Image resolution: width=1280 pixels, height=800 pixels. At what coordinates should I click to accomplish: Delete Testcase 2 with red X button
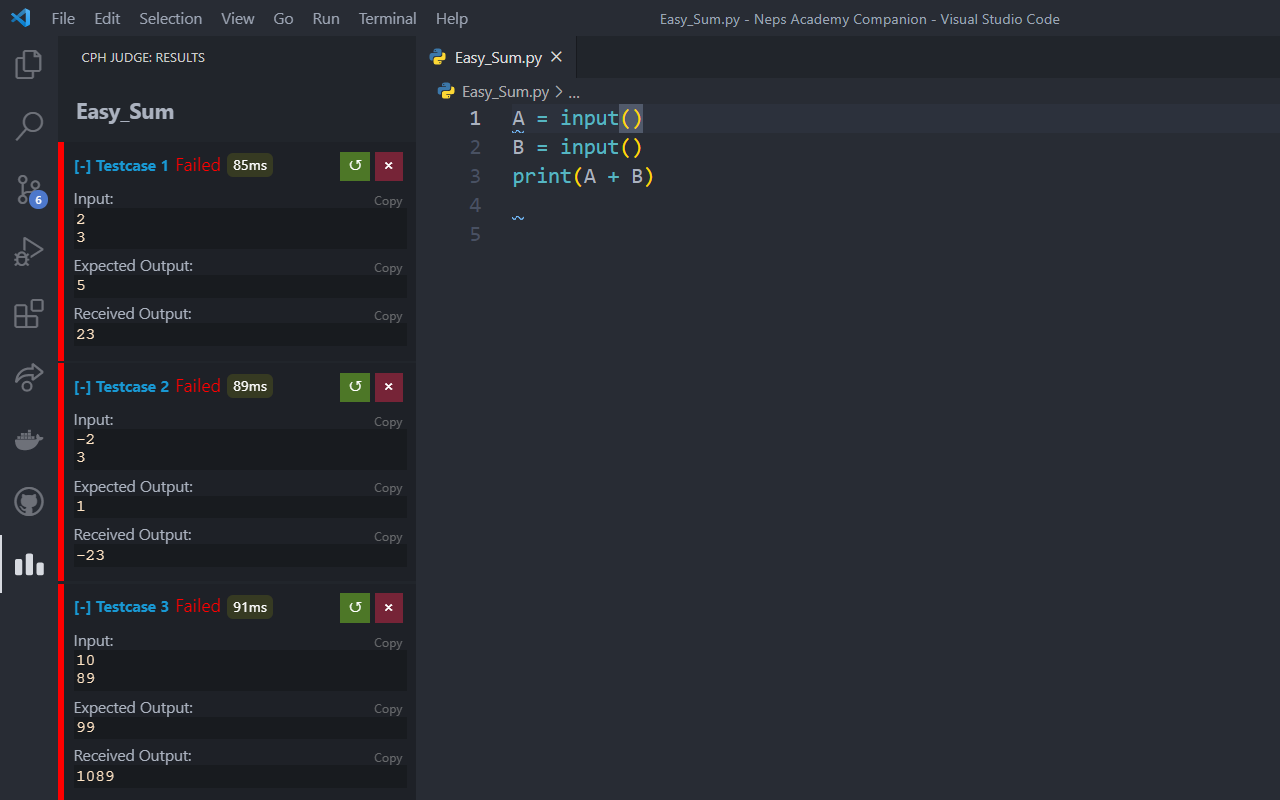(389, 387)
